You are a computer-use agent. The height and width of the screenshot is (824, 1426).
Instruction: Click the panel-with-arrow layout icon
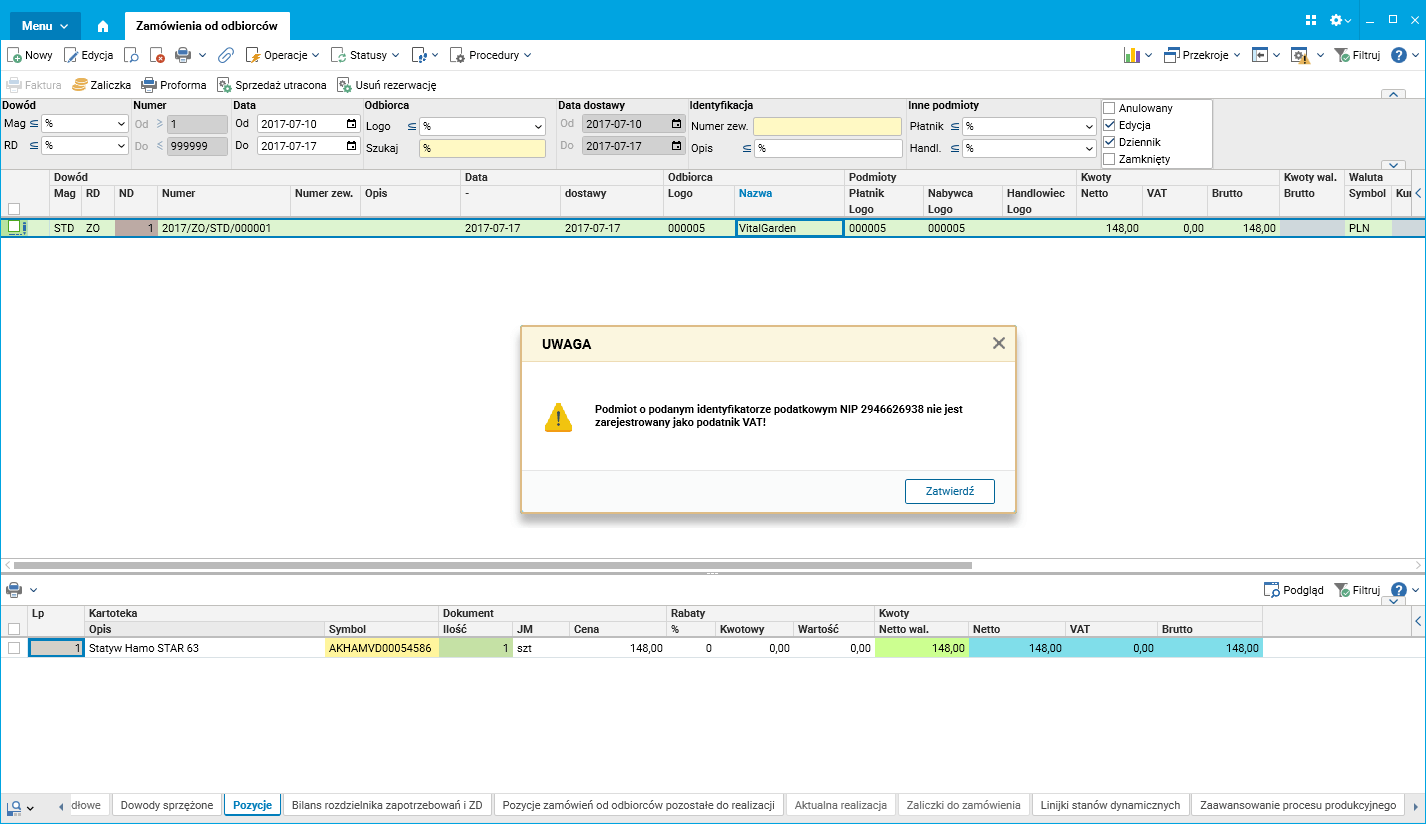1260,55
